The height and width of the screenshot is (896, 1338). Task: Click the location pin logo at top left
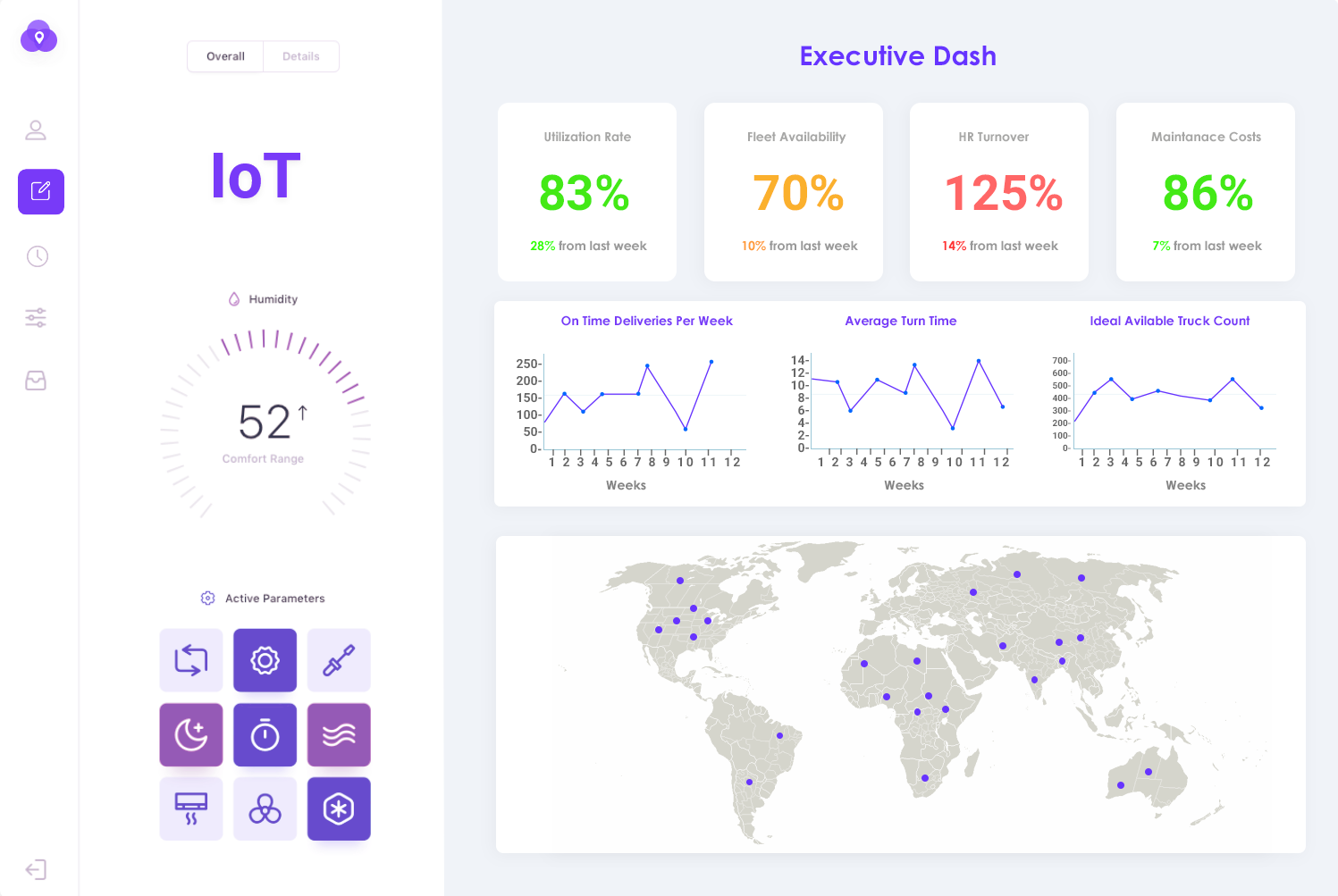pyautogui.click(x=38, y=37)
